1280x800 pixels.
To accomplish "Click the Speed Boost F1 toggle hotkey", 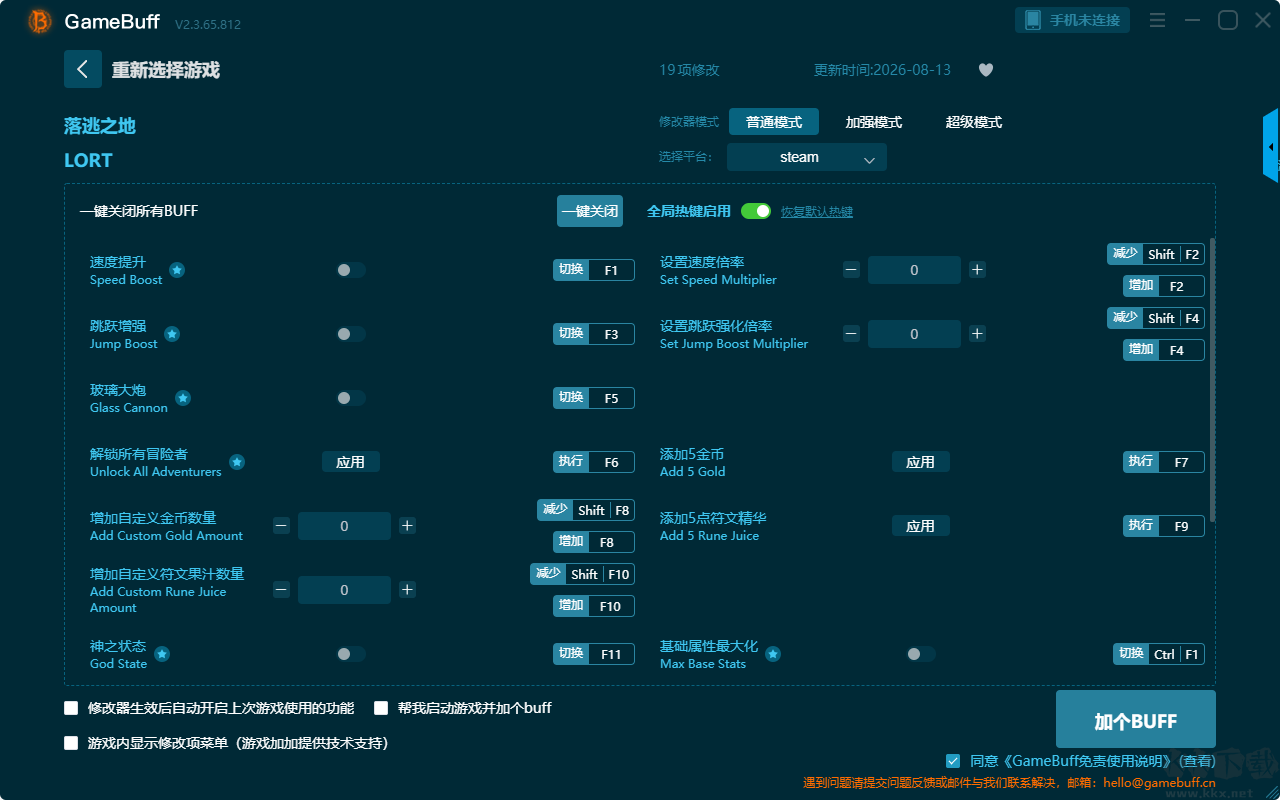I will point(594,270).
